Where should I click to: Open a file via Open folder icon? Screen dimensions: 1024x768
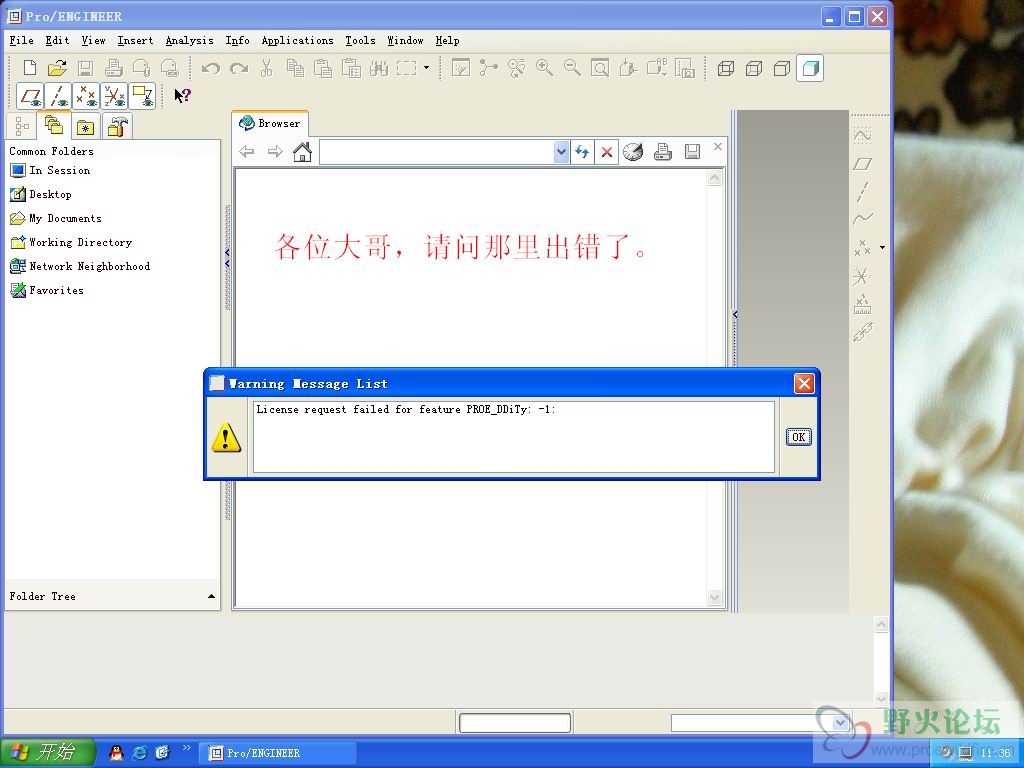(57, 68)
